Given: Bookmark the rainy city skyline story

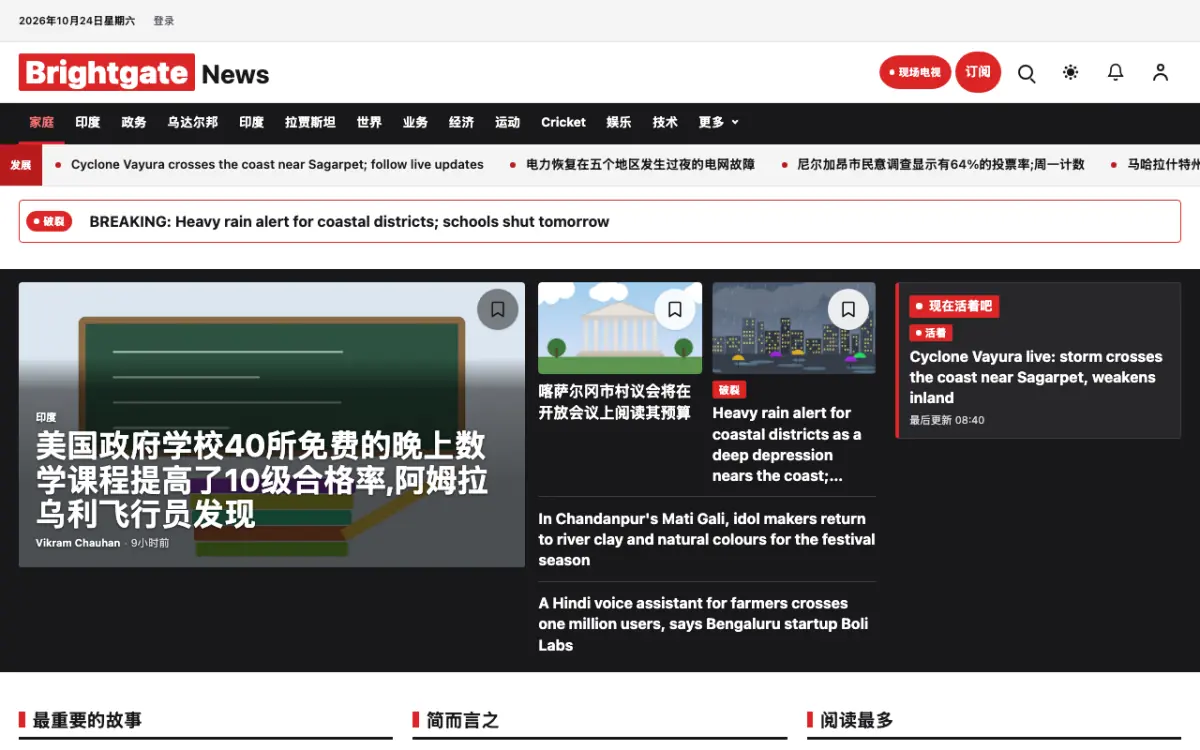Looking at the screenshot, I should point(848,309).
